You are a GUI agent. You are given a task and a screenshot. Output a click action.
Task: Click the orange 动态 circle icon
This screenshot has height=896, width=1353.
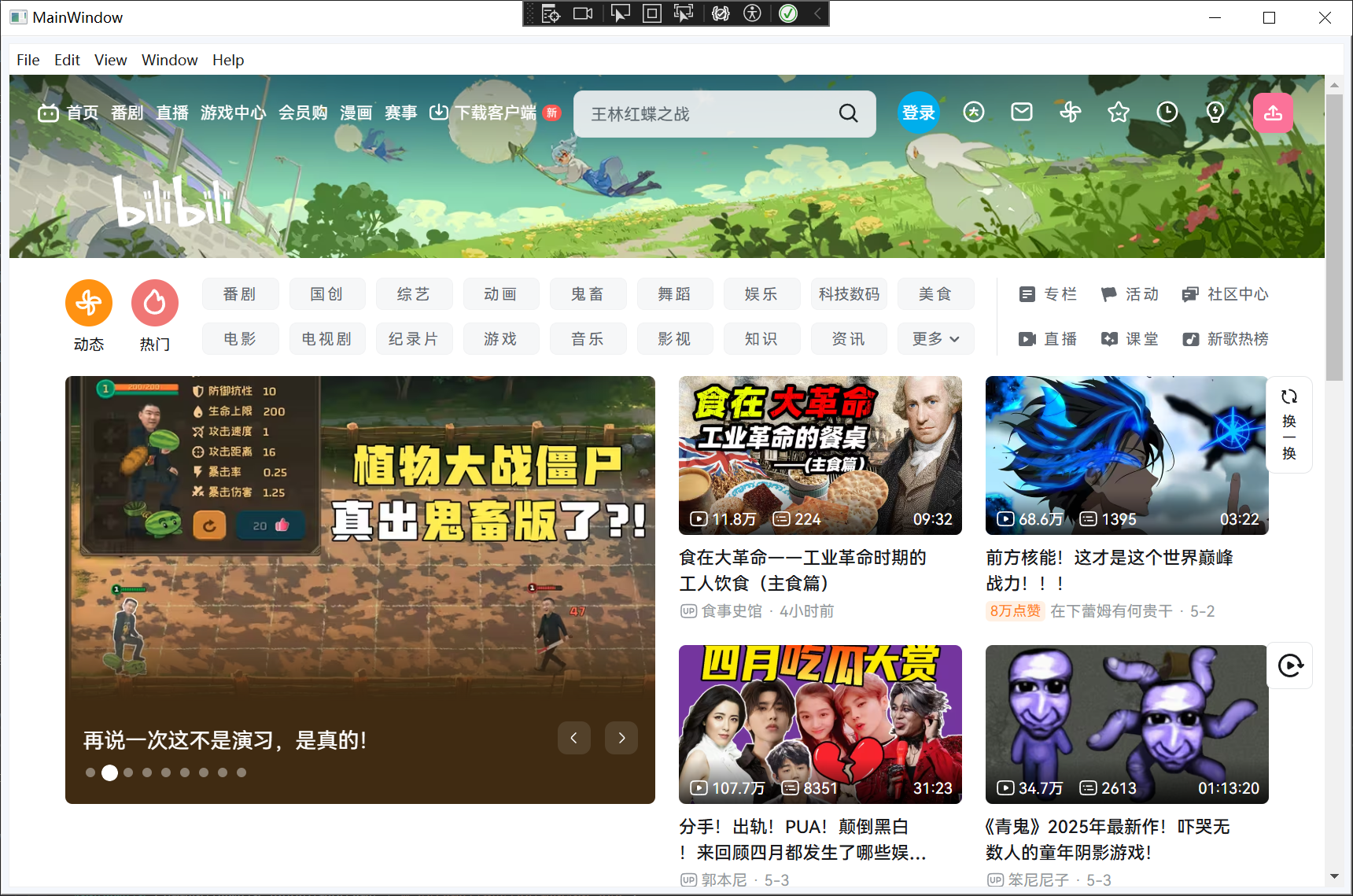pyautogui.click(x=89, y=303)
